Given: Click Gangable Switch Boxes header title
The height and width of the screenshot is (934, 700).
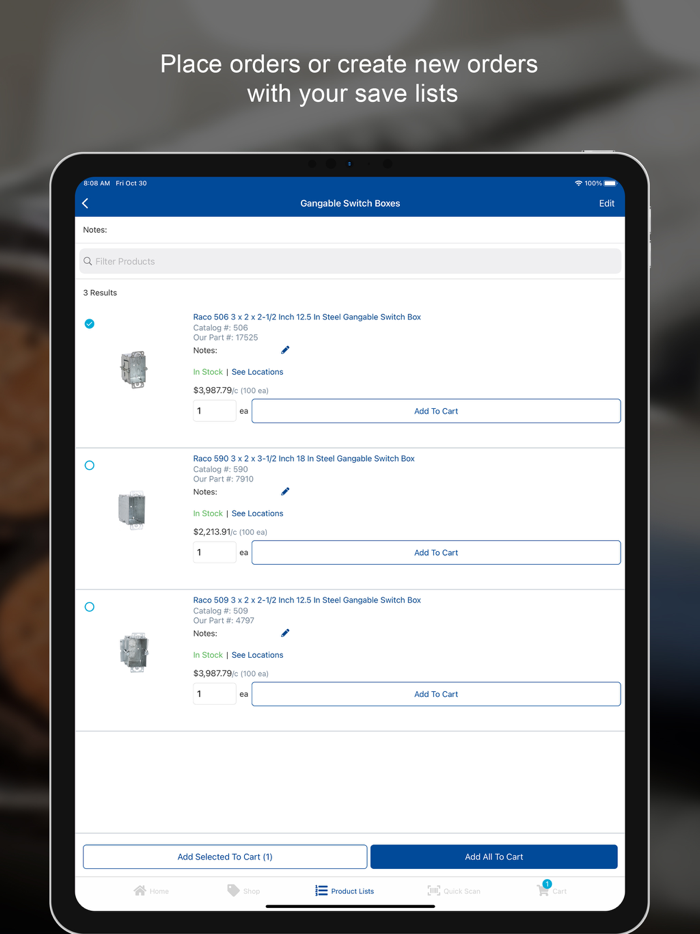Looking at the screenshot, I should [x=350, y=204].
